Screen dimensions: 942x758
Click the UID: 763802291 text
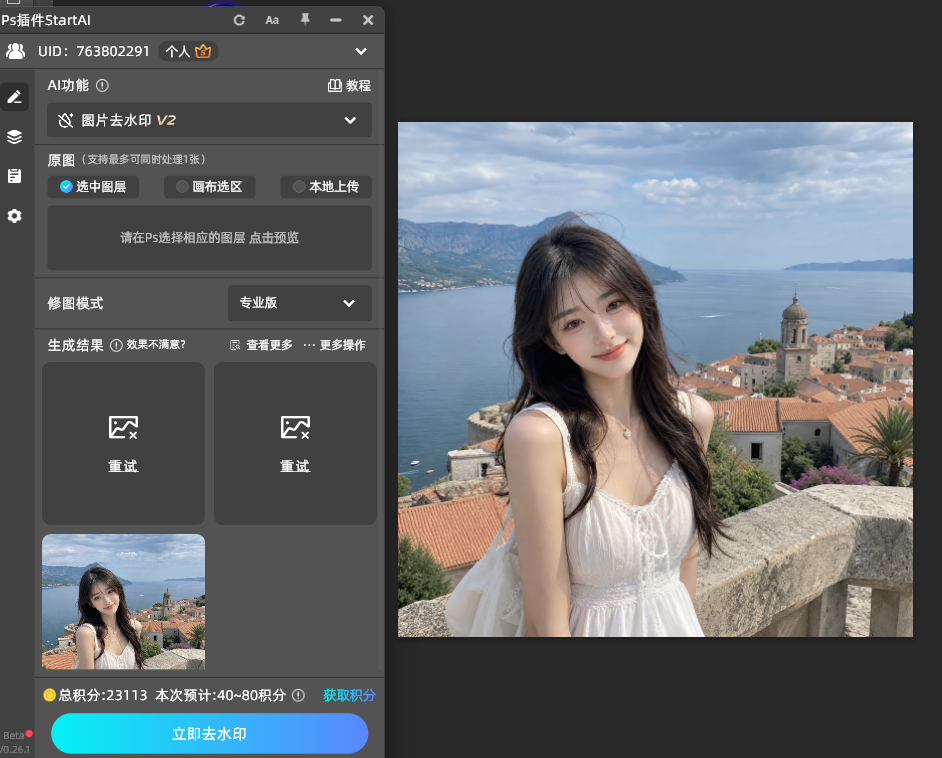point(94,51)
